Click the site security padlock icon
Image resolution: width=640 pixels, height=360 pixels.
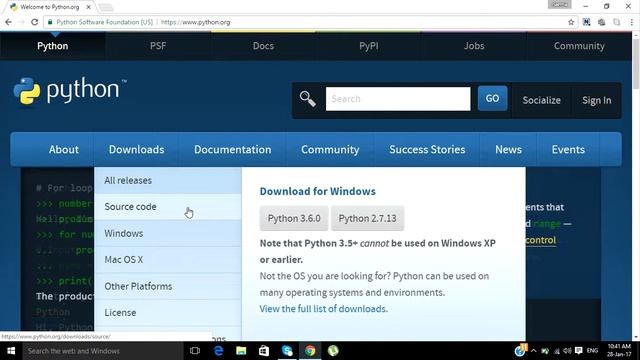(50, 22)
